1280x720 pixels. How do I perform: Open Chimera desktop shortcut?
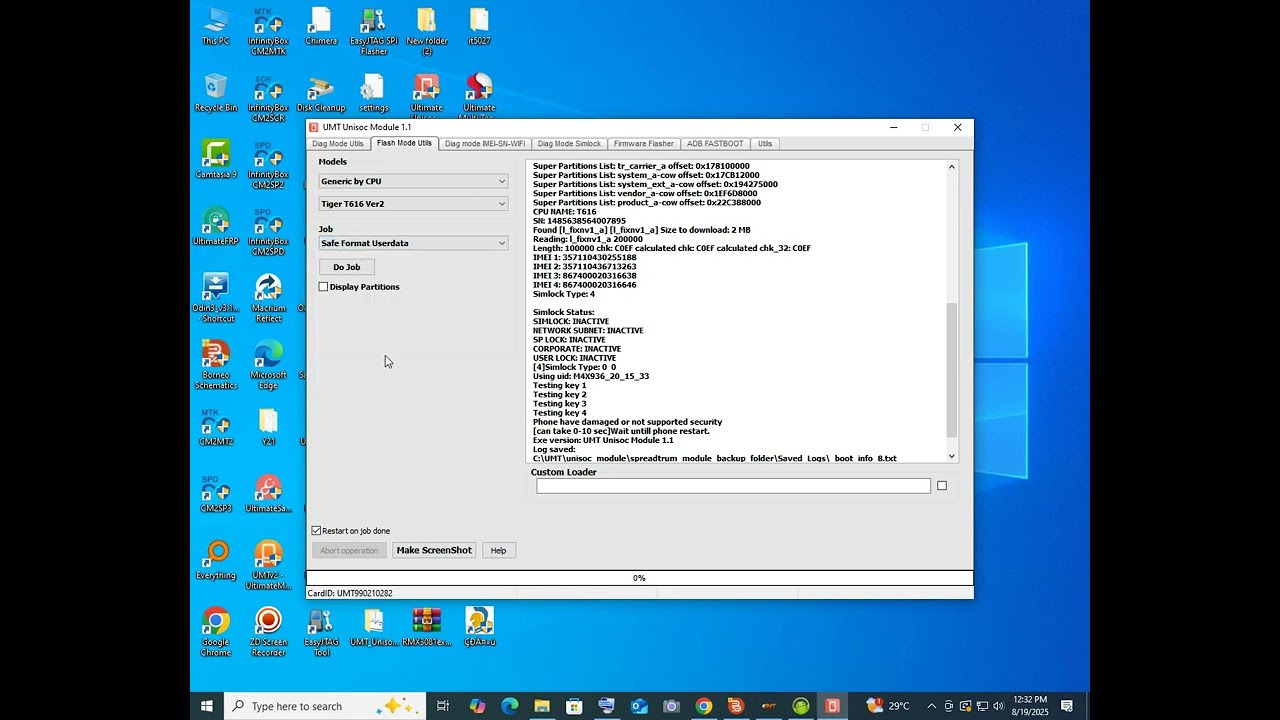(x=321, y=27)
